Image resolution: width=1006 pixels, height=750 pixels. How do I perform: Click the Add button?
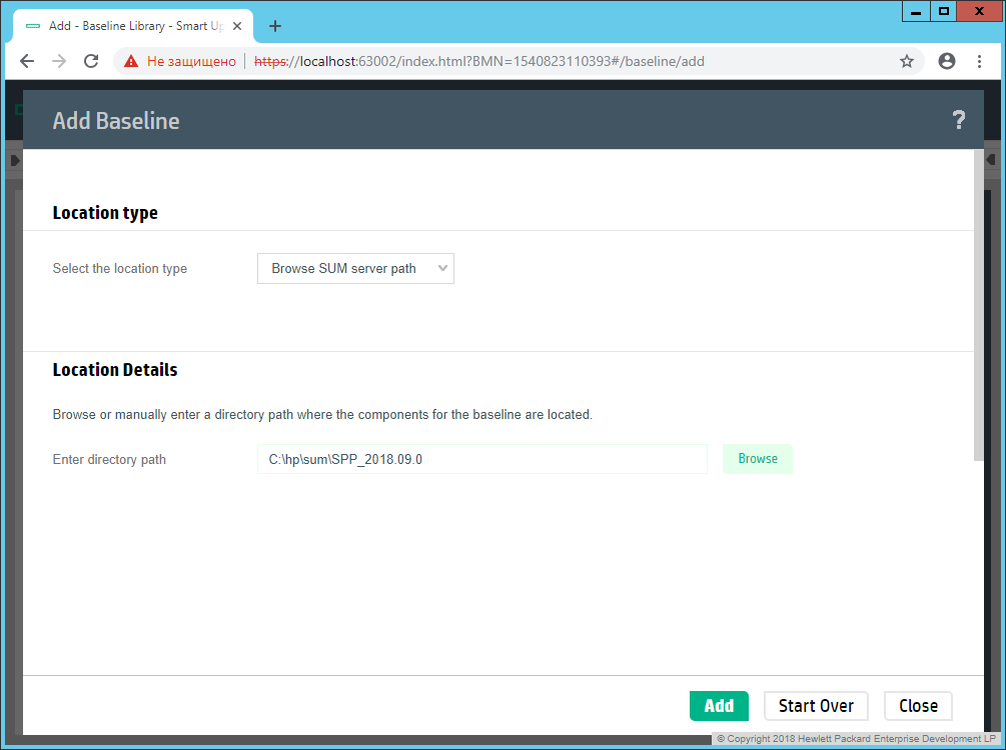point(719,706)
